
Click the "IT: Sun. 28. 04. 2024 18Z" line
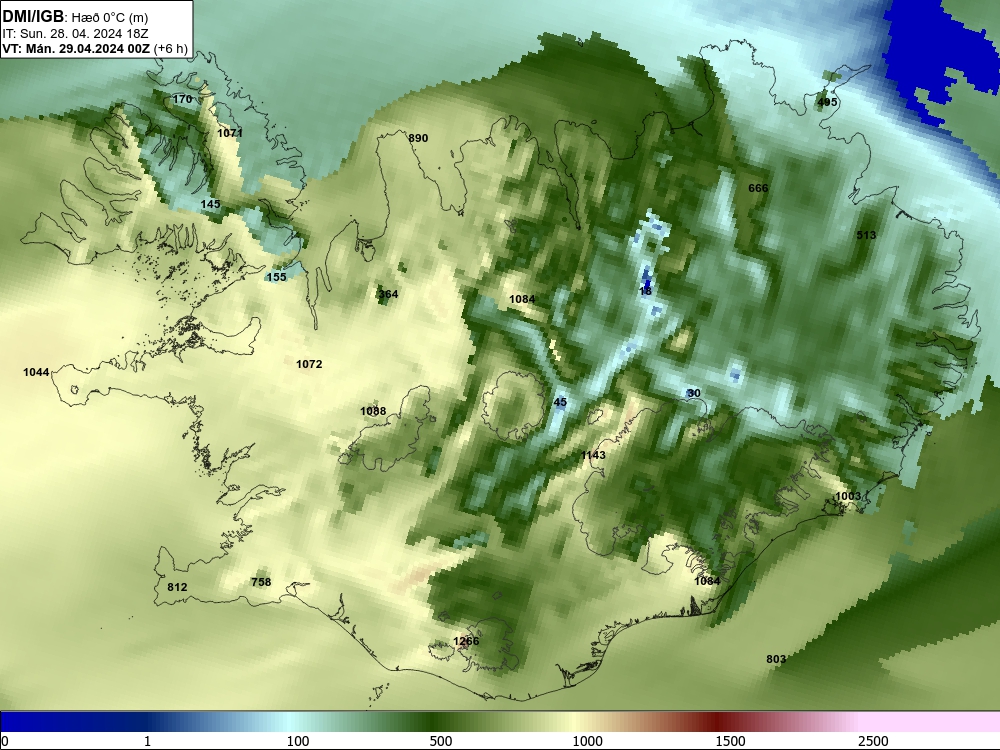74,34
